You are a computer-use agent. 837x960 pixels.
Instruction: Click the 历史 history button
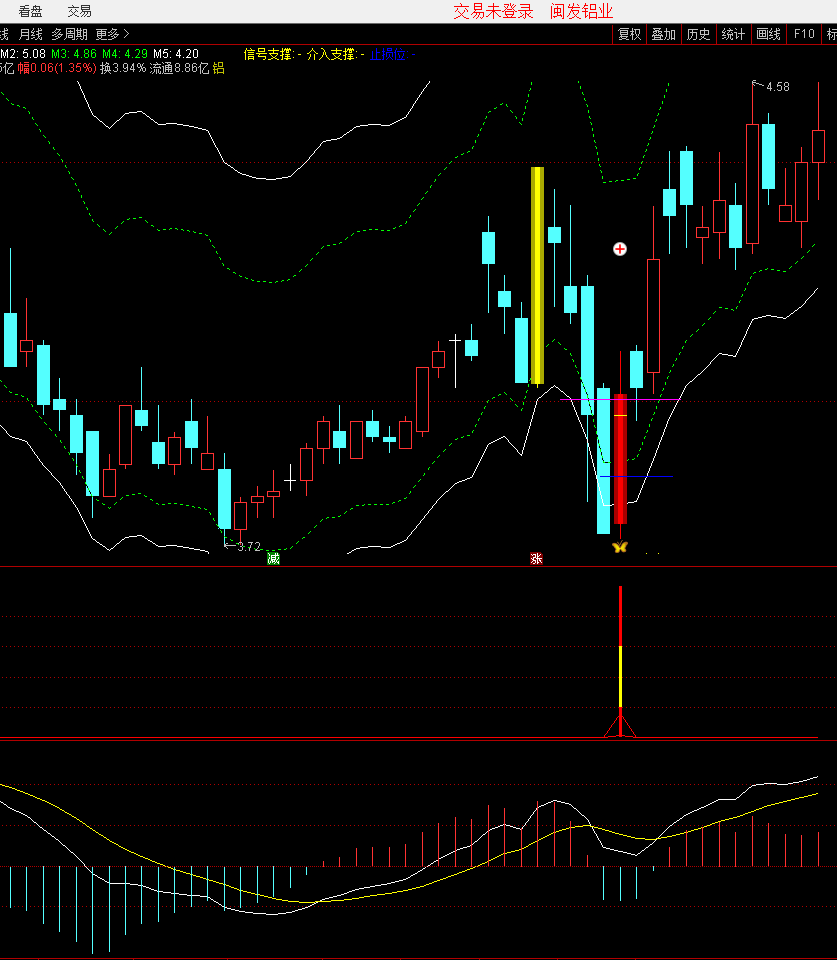tap(698, 34)
